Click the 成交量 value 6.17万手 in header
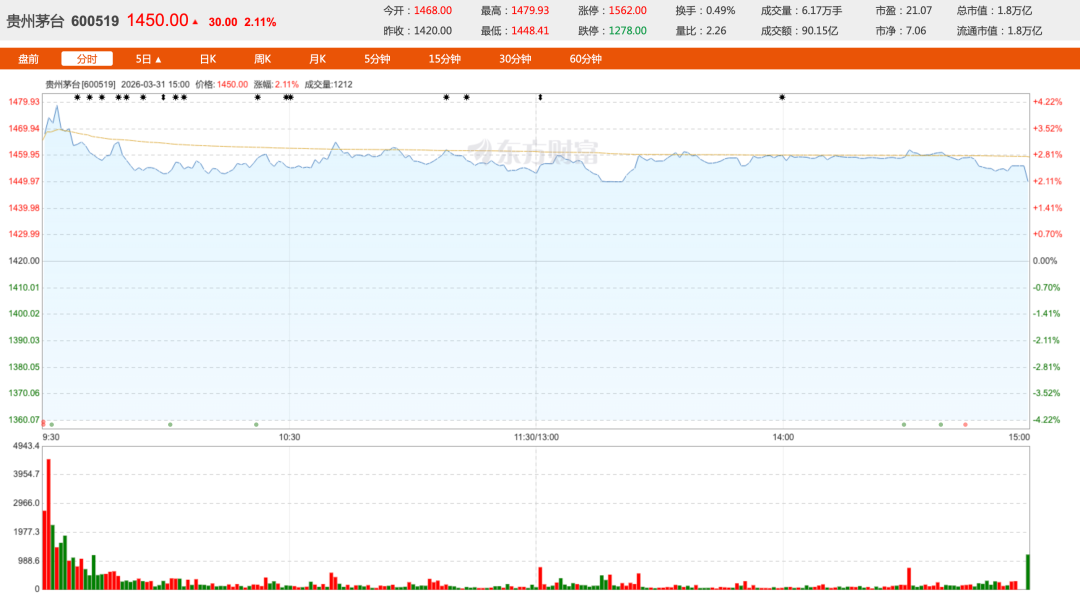 tap(822, 10)
